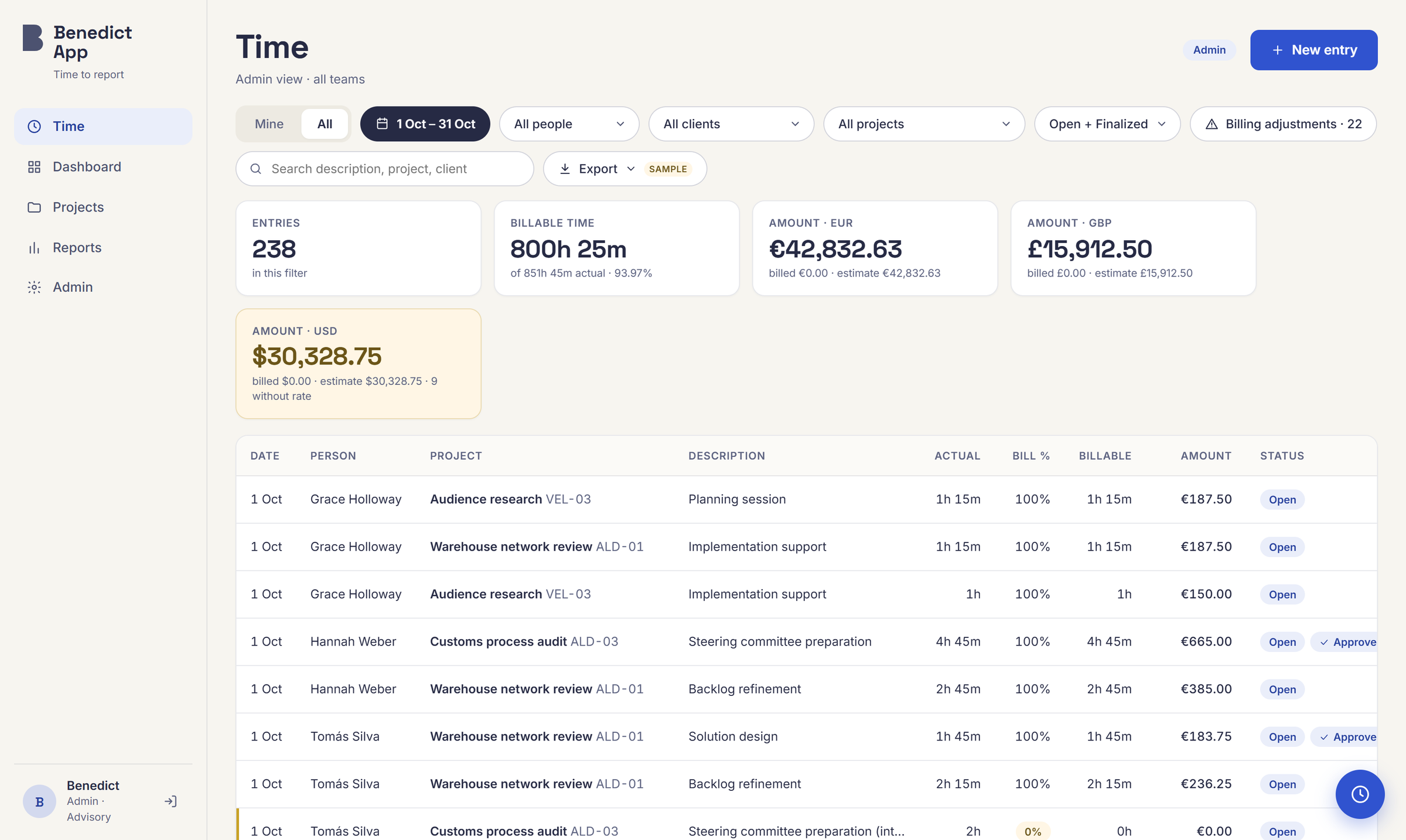The image size is (1406, 840).
Task: Click the Amount · USD summary card
Action: click(x=359, y=364)
